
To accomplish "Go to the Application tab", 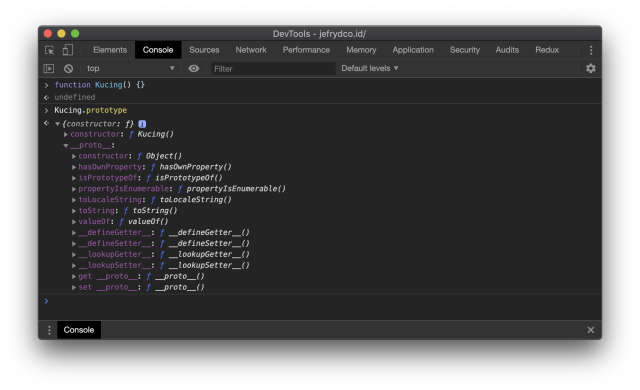I will (x=413, y=50).
